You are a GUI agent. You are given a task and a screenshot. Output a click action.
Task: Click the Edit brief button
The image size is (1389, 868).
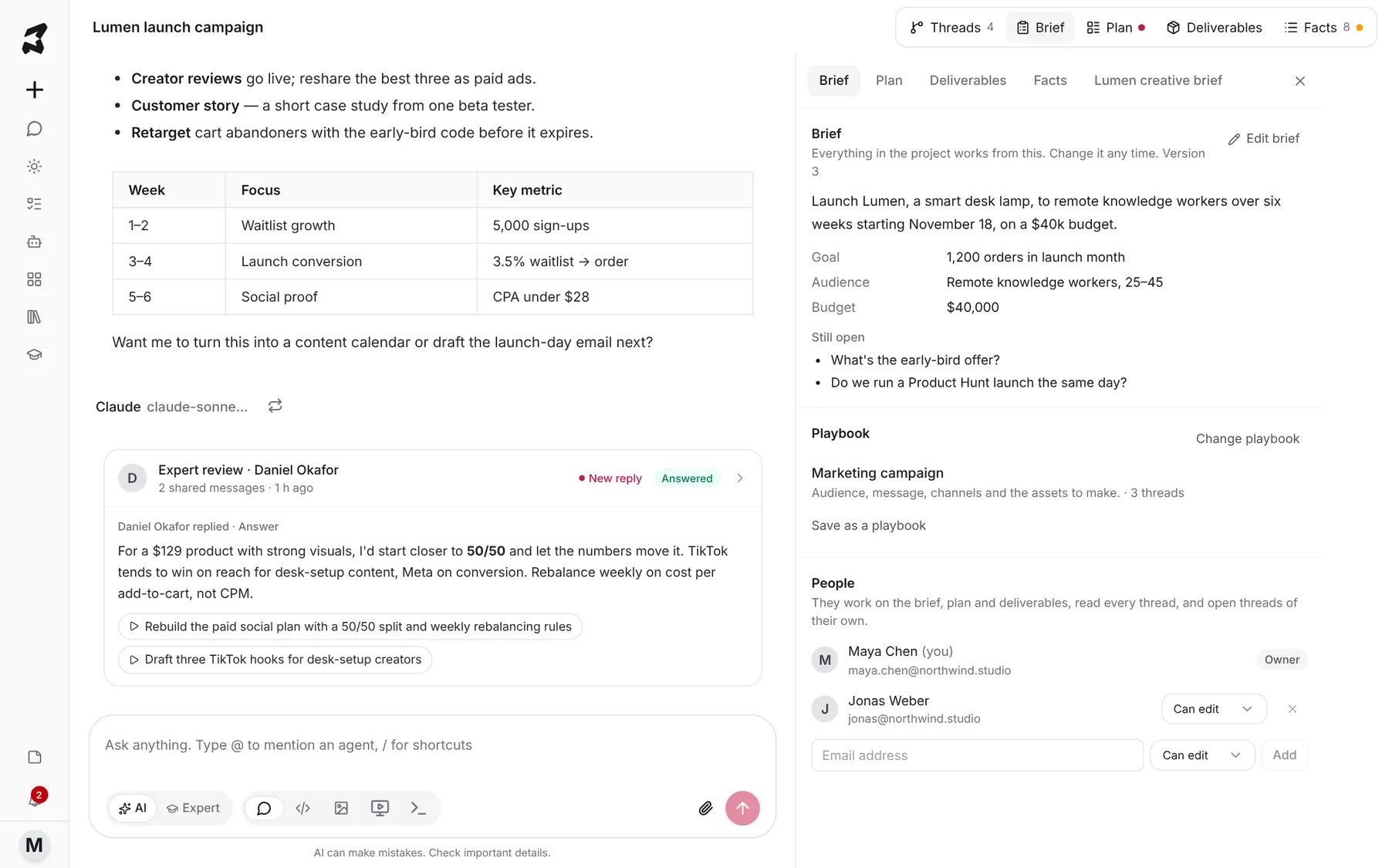point(1263,139)
